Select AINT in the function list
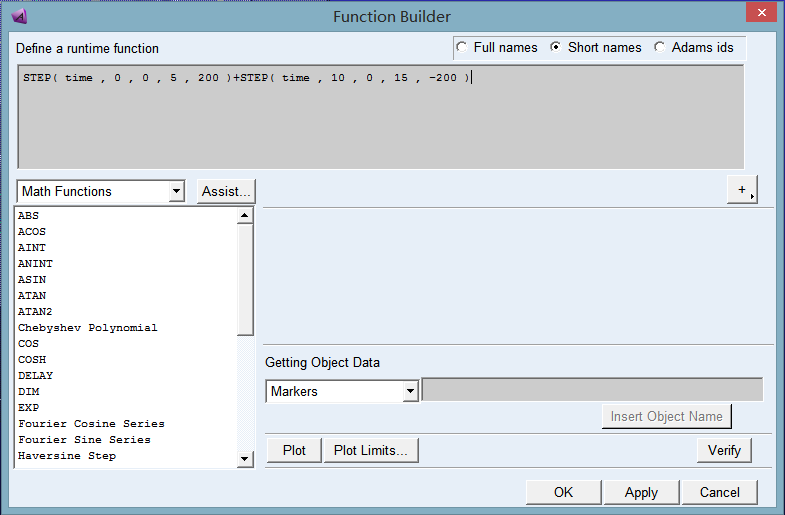Screen dimensions: 785x515 tap(32, 247)
